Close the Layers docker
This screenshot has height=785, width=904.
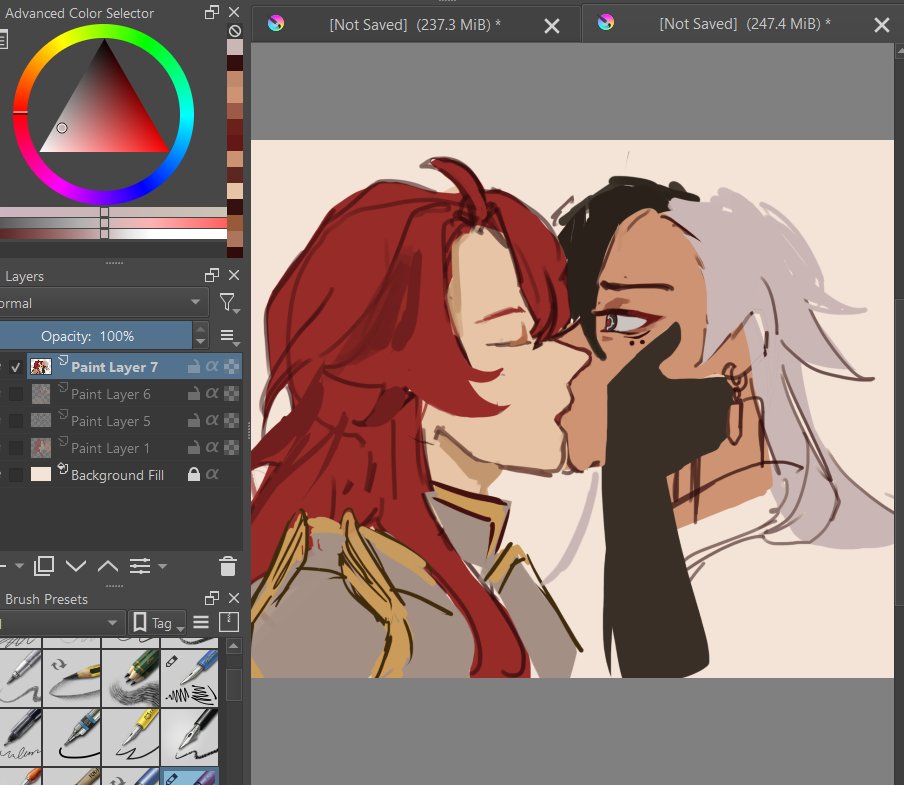coord(234,275)
